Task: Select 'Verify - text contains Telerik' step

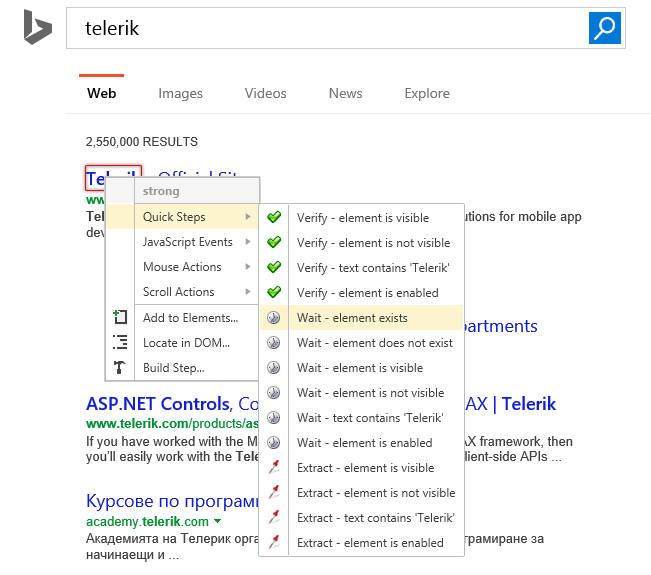Action: pos(362,267)
